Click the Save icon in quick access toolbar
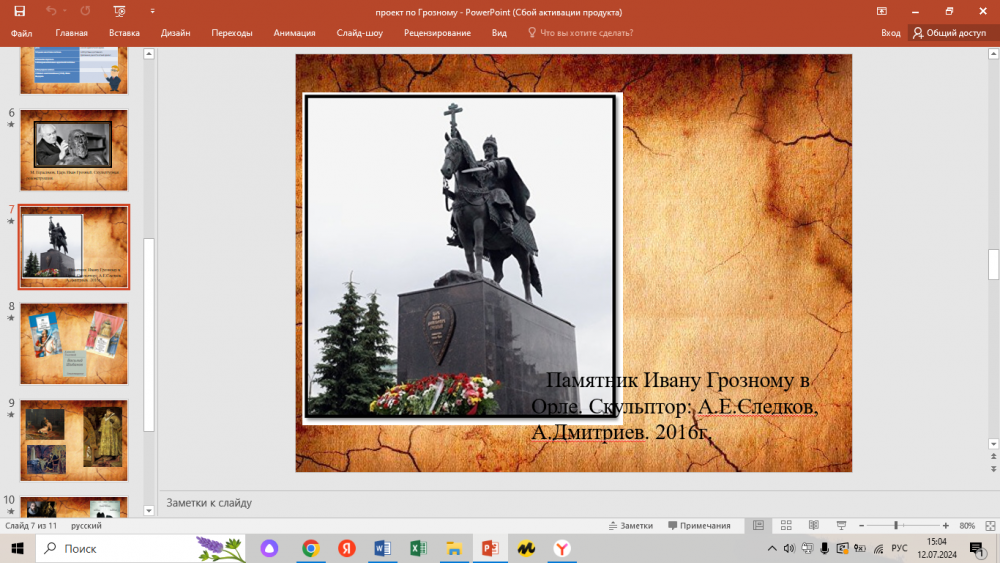The height and width of the screenshot is (563, 1000). coord(21,11)
